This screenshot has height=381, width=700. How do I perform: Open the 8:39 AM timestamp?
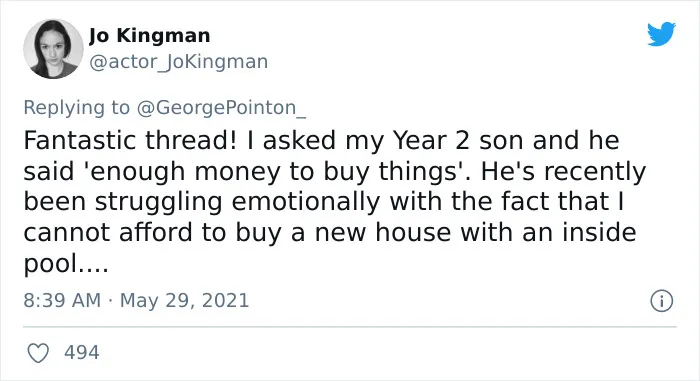62,300
